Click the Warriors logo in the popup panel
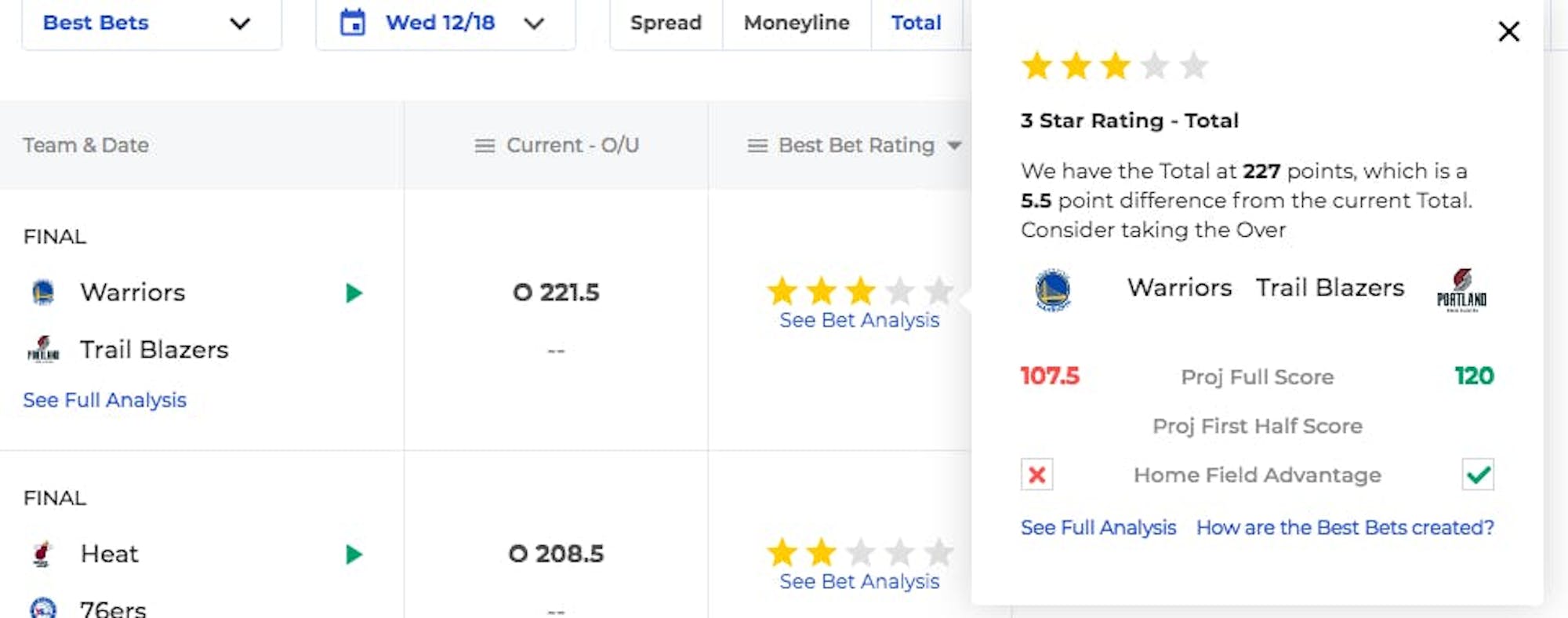 pyautogui.click(x=1052, y=289)
